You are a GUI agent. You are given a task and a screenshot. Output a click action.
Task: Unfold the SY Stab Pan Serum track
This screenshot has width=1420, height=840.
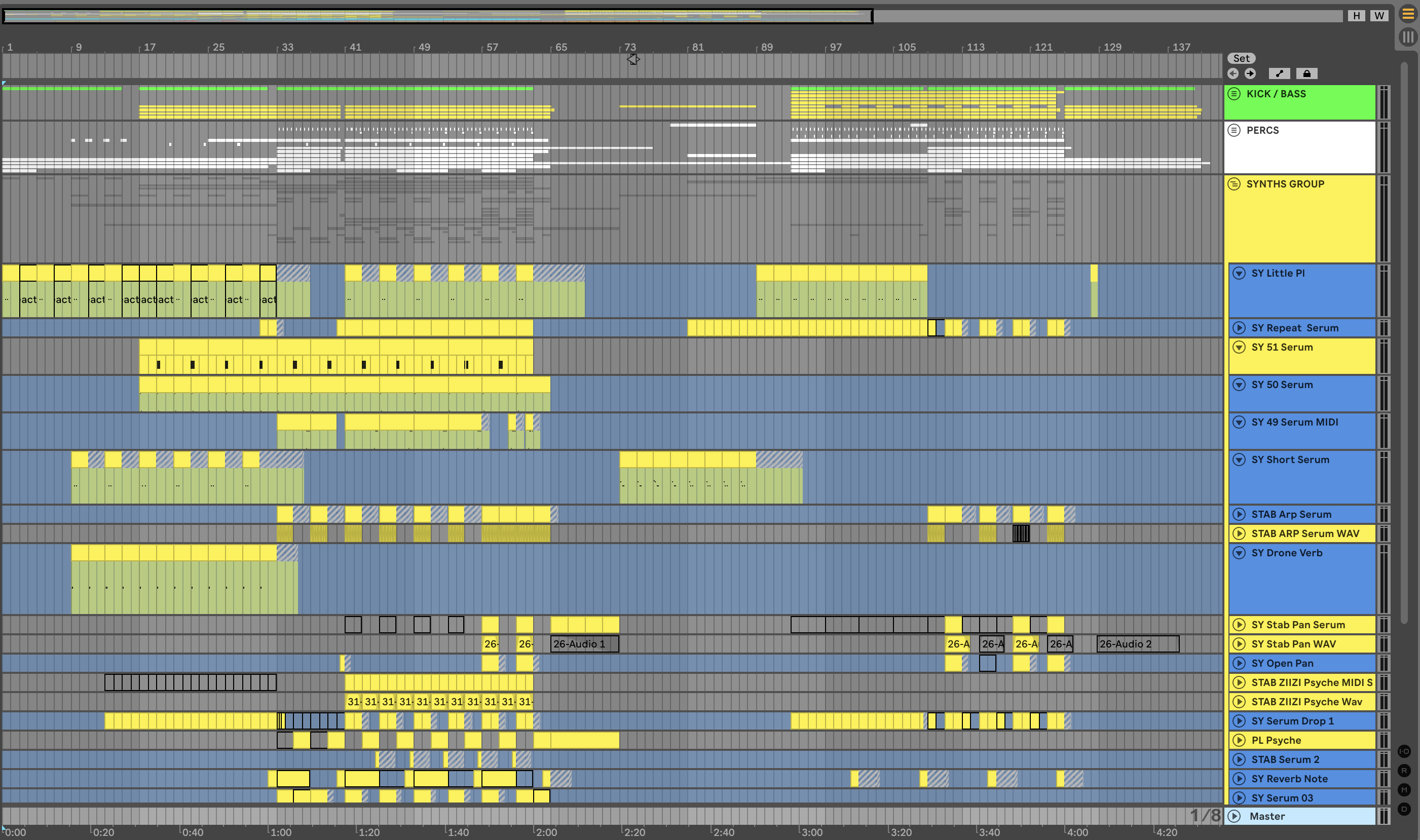tap(1240, 625)
